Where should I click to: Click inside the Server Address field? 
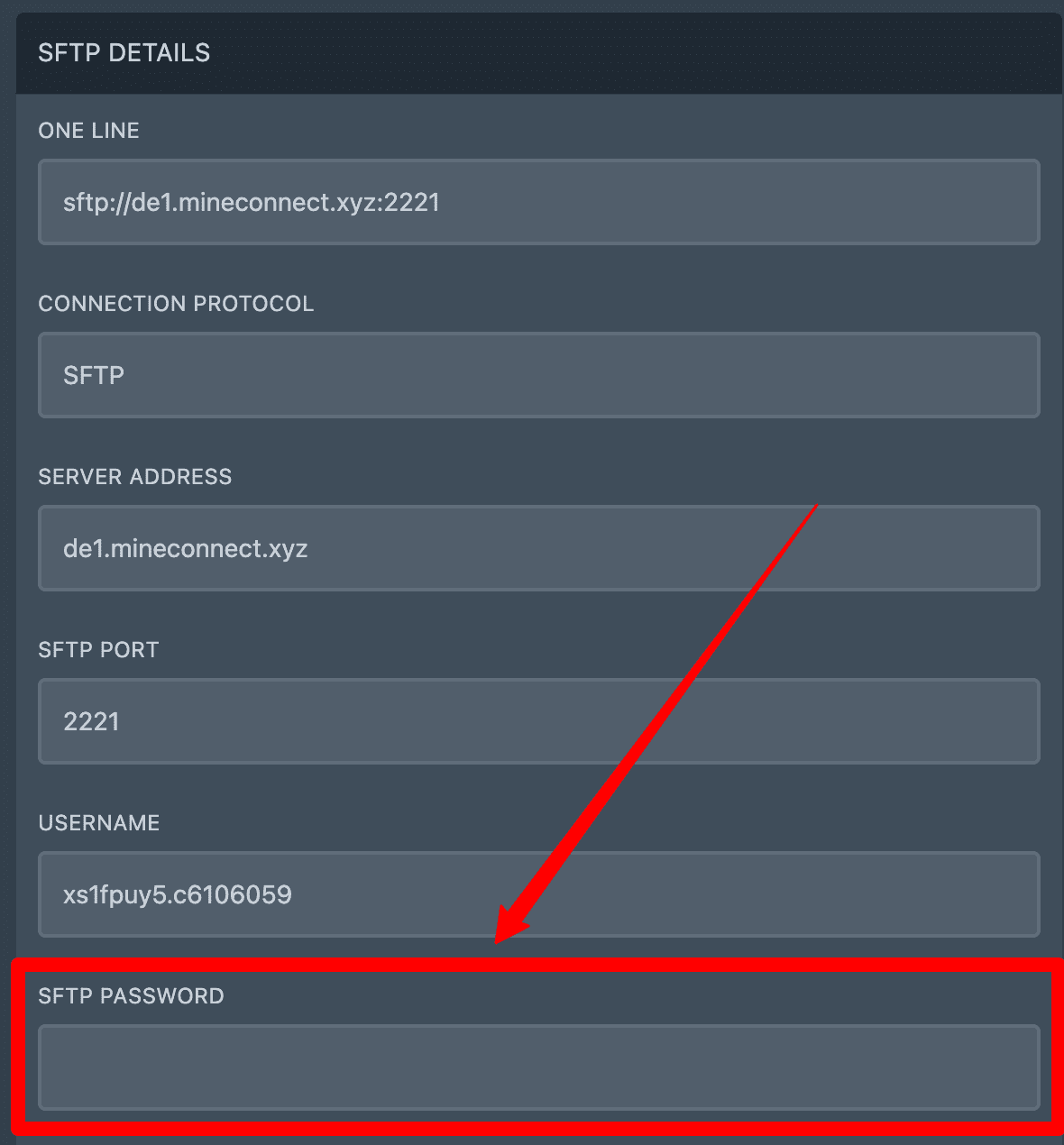538,548
